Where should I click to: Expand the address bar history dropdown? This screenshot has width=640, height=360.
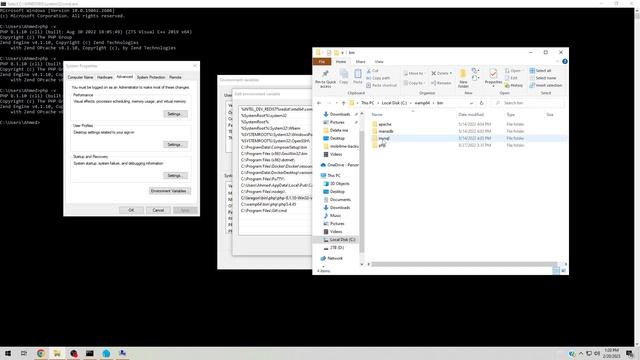pos(471,103)
